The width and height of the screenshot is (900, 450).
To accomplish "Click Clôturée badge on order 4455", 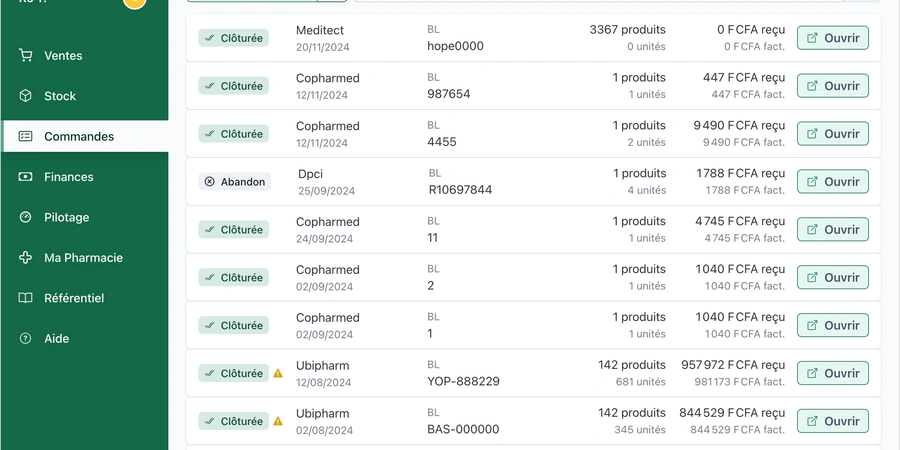I will point(234,134).
